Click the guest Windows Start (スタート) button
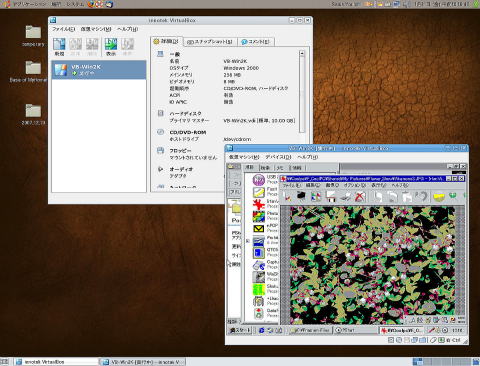The image size is (480, 366). pos(240,330)
